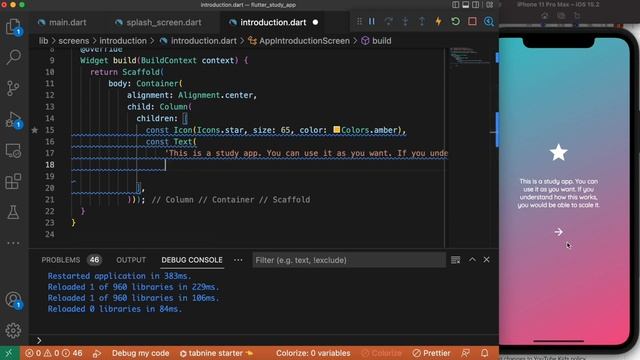
Task: Click Colorize: 0 variables status item
Action: point(313,353)
